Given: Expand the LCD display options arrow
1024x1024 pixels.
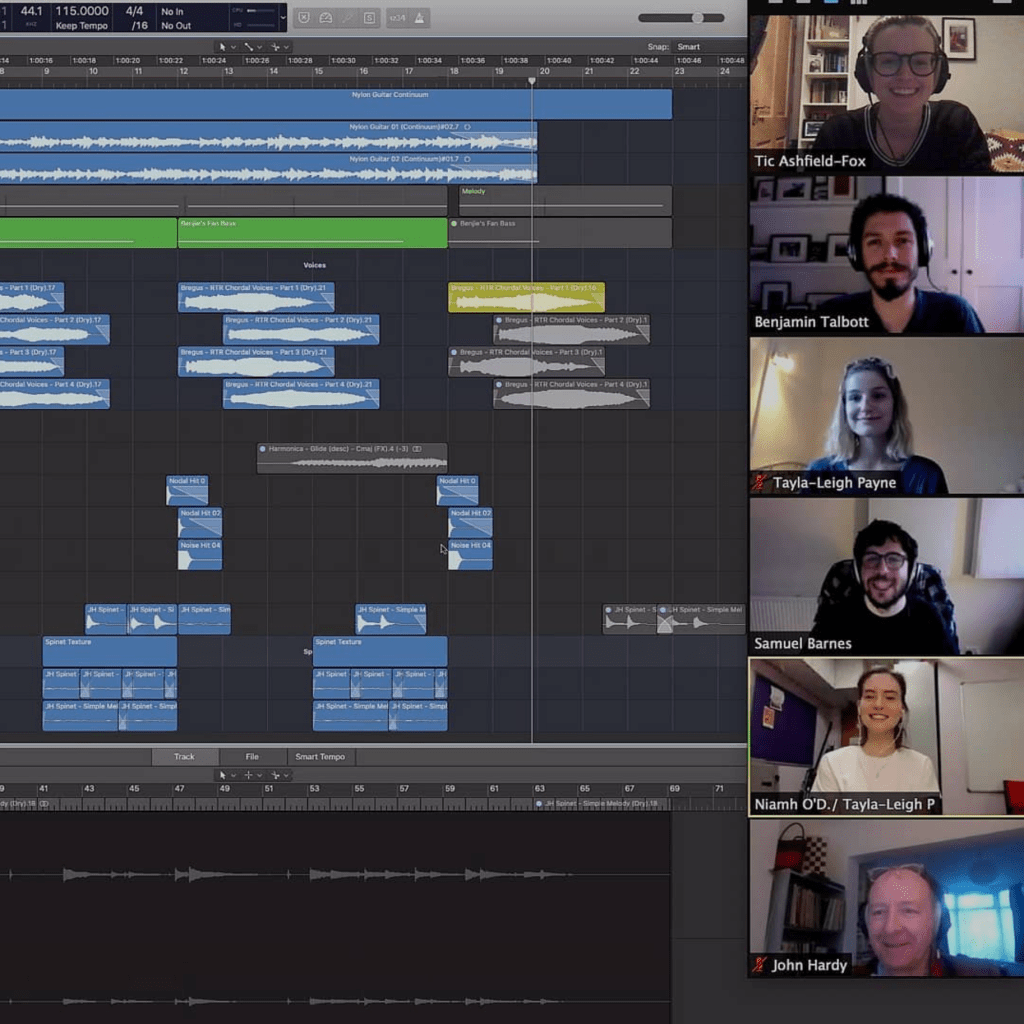Looking at the screenshot, I should click(283, 17).
